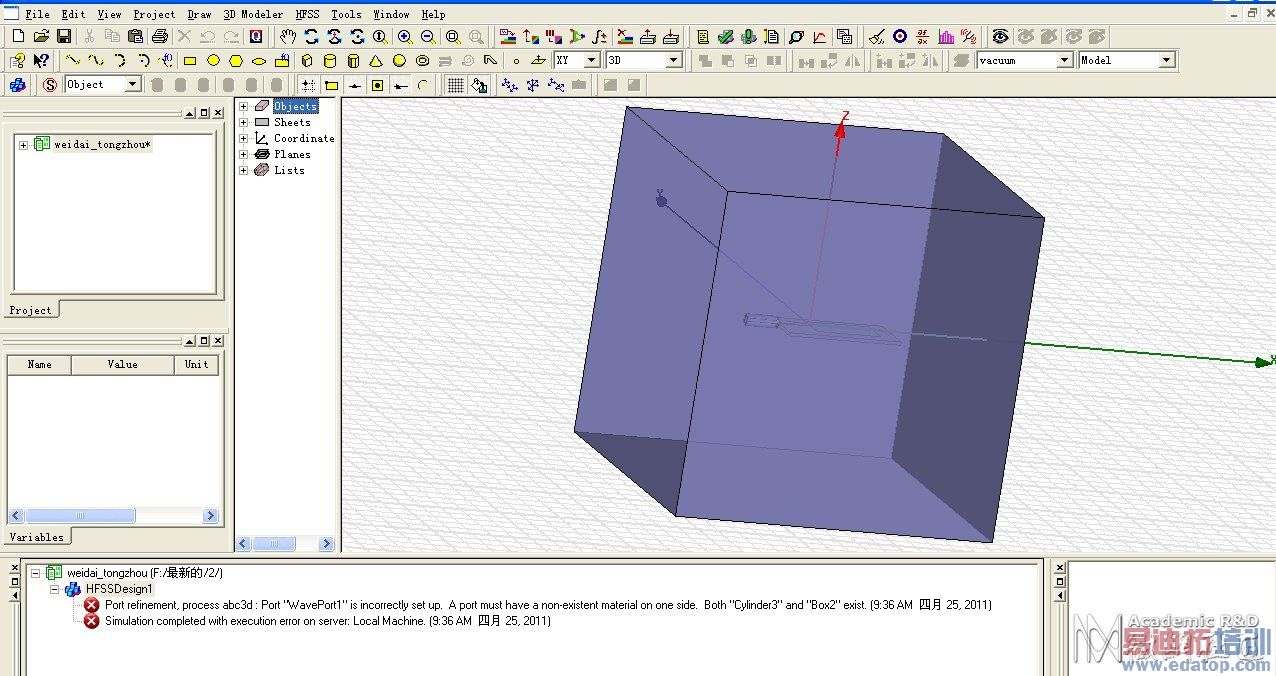
Task: Expand the weidai_tongzhou project node
Action: tap(24, 145)
